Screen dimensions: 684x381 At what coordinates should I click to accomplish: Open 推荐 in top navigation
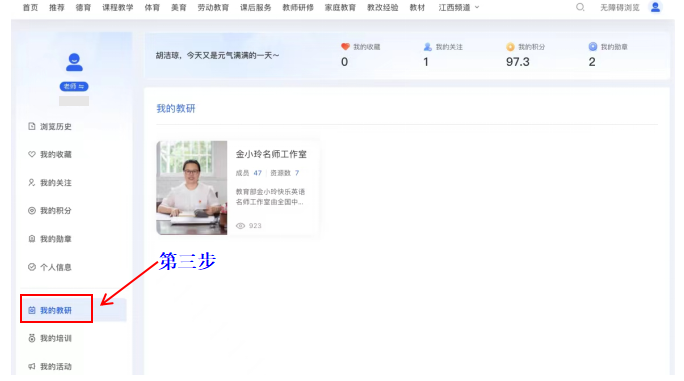tap(57, 7)
